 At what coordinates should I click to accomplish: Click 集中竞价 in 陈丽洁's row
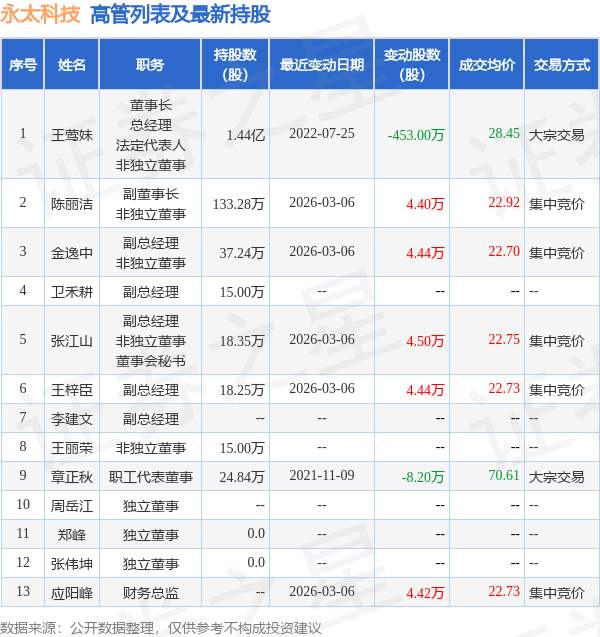click(557, 204)
